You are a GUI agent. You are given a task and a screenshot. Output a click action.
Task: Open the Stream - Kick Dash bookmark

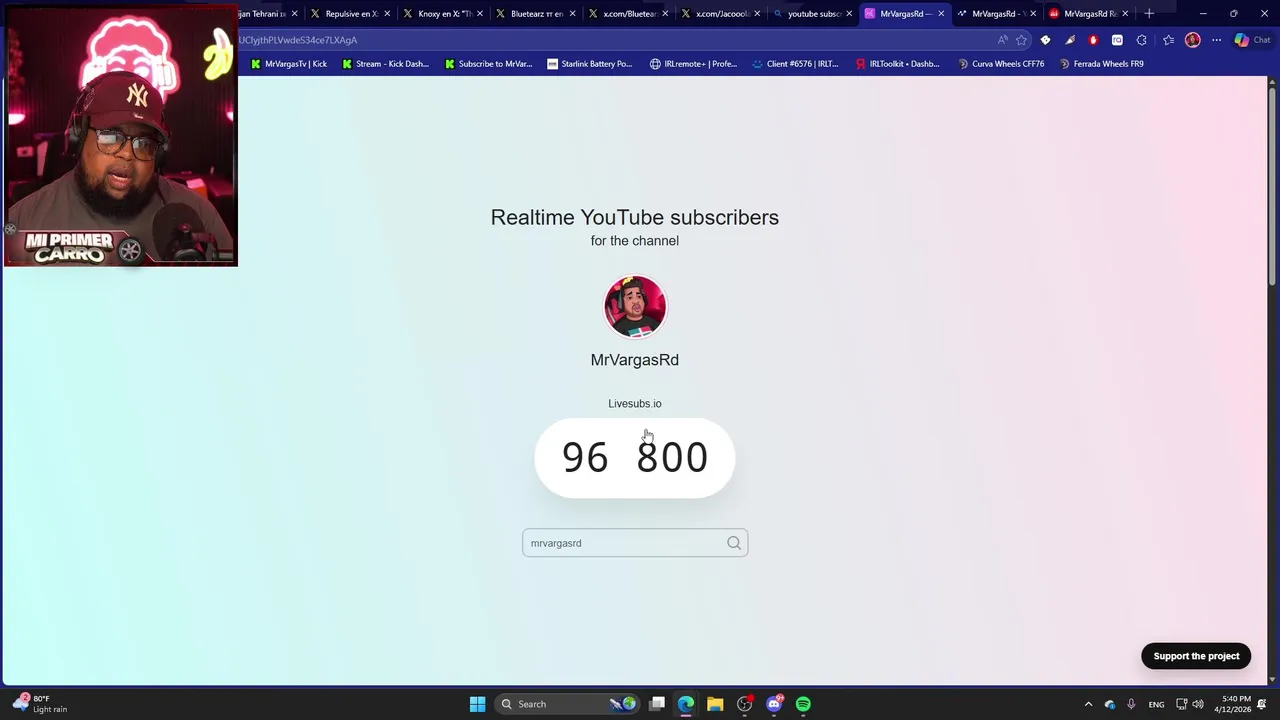[x=386, y=64]
